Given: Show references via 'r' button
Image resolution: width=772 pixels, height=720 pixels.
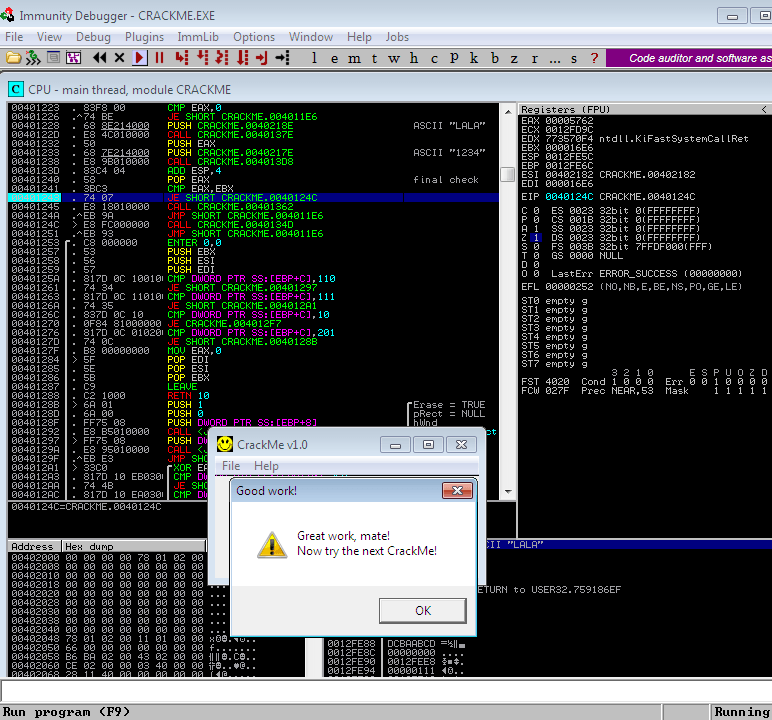Looking at the screenshot, I should [535, 59].
